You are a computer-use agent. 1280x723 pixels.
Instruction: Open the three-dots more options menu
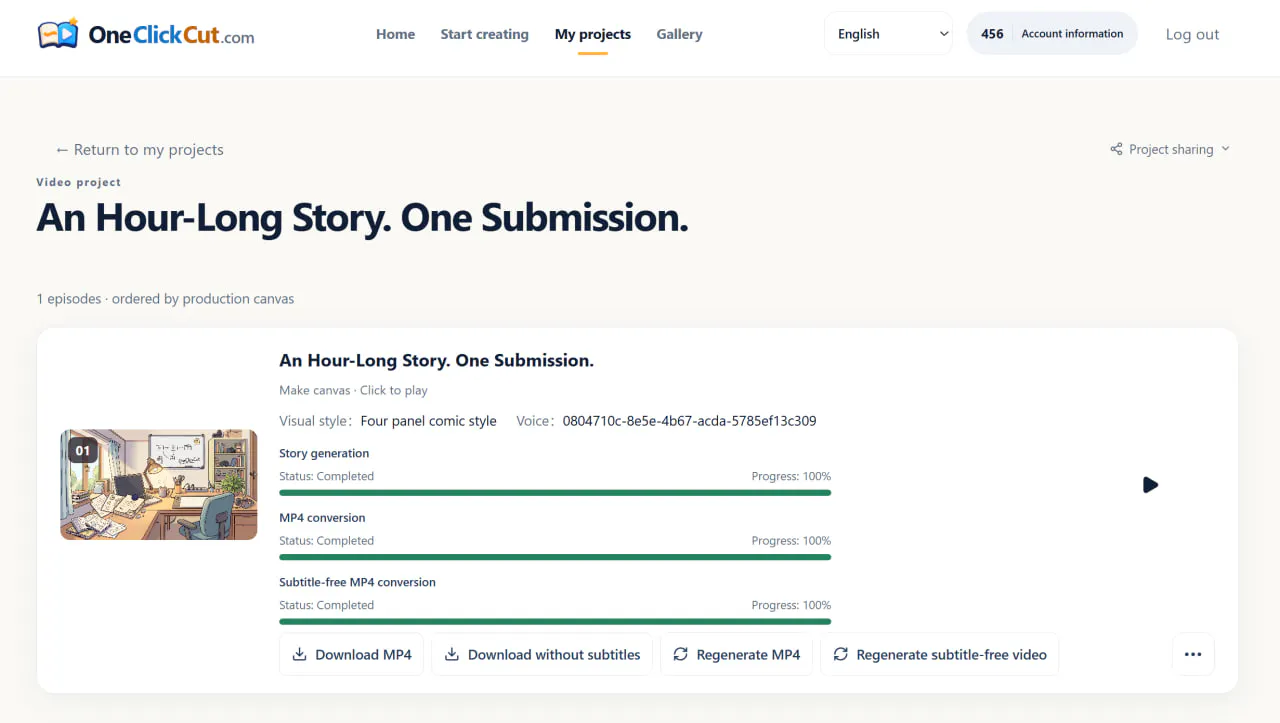coord(1192,654)
